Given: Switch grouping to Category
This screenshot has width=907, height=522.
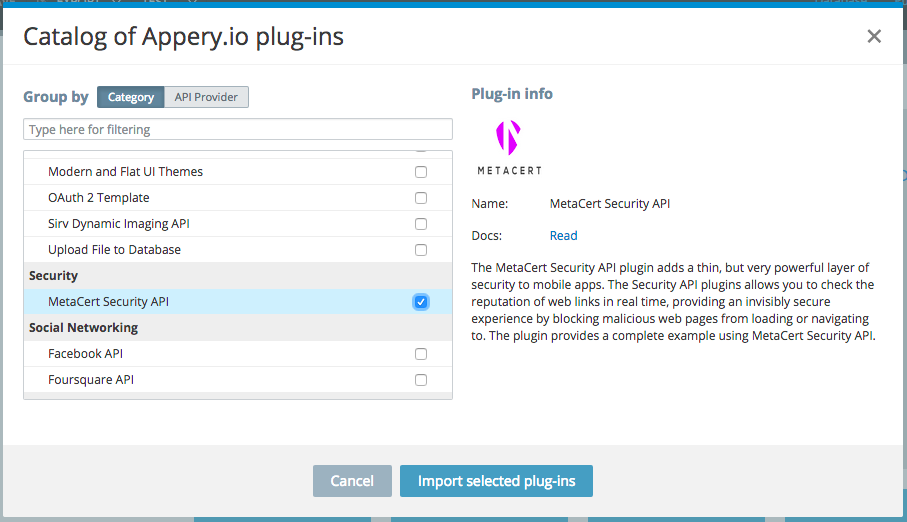Looking at the screenshot, I should click(131, 97).
